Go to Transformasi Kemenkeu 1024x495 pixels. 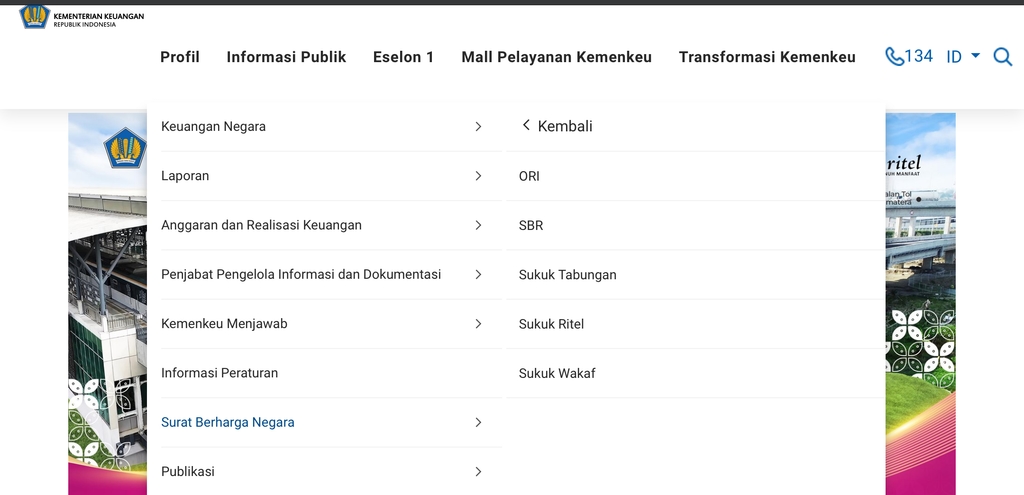pyautogui.click(x=767, y=57)
